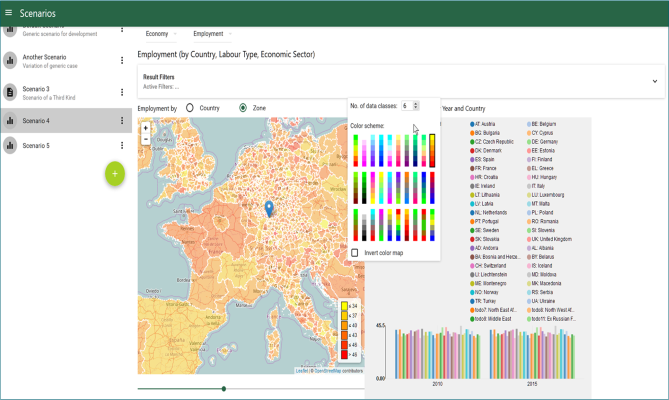Open three-dot menu for Scenario 4
Screen dimensions: 669x400
tap(122, 121)
